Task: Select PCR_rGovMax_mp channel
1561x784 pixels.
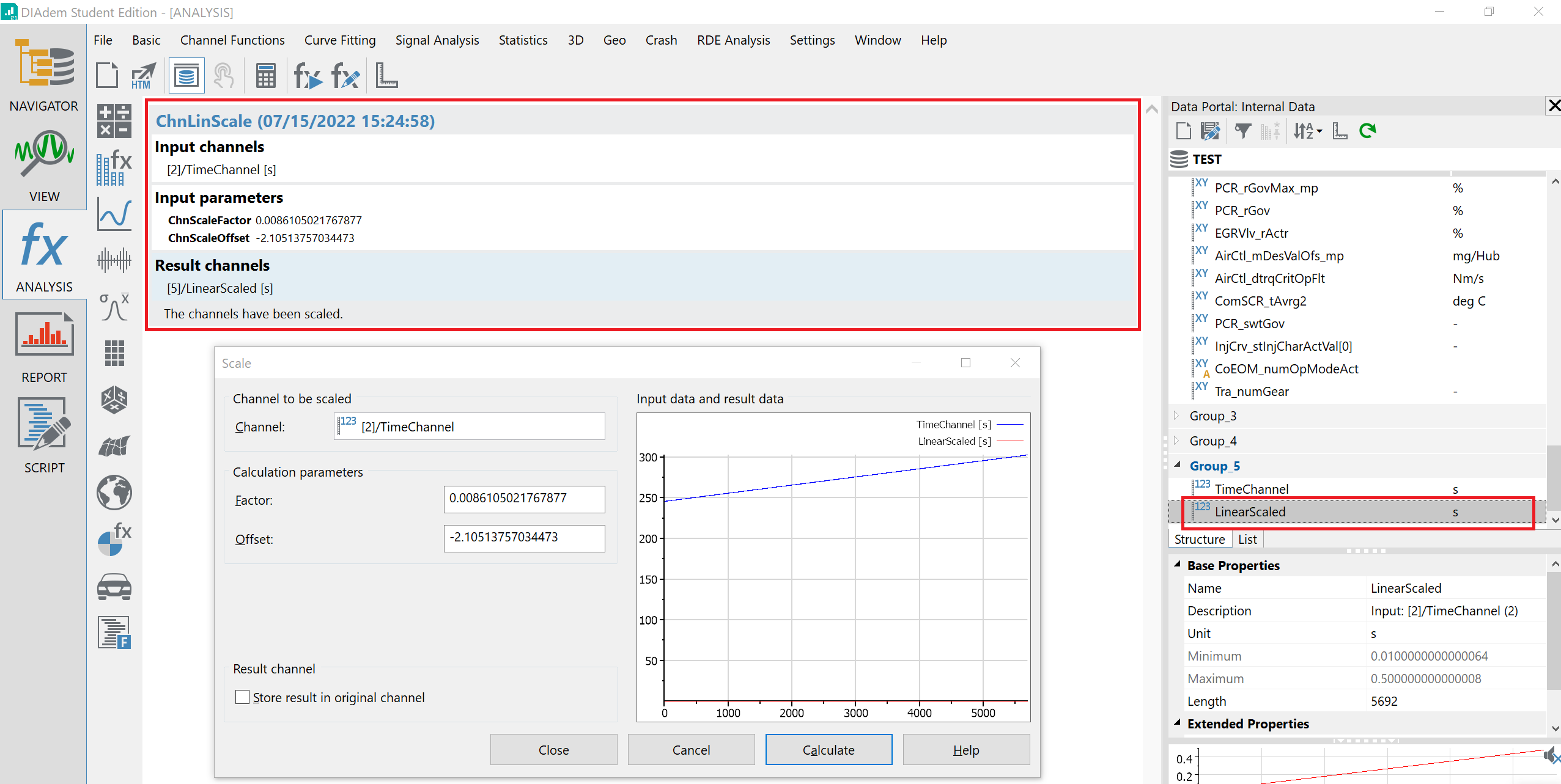Action: [1266, 188]
